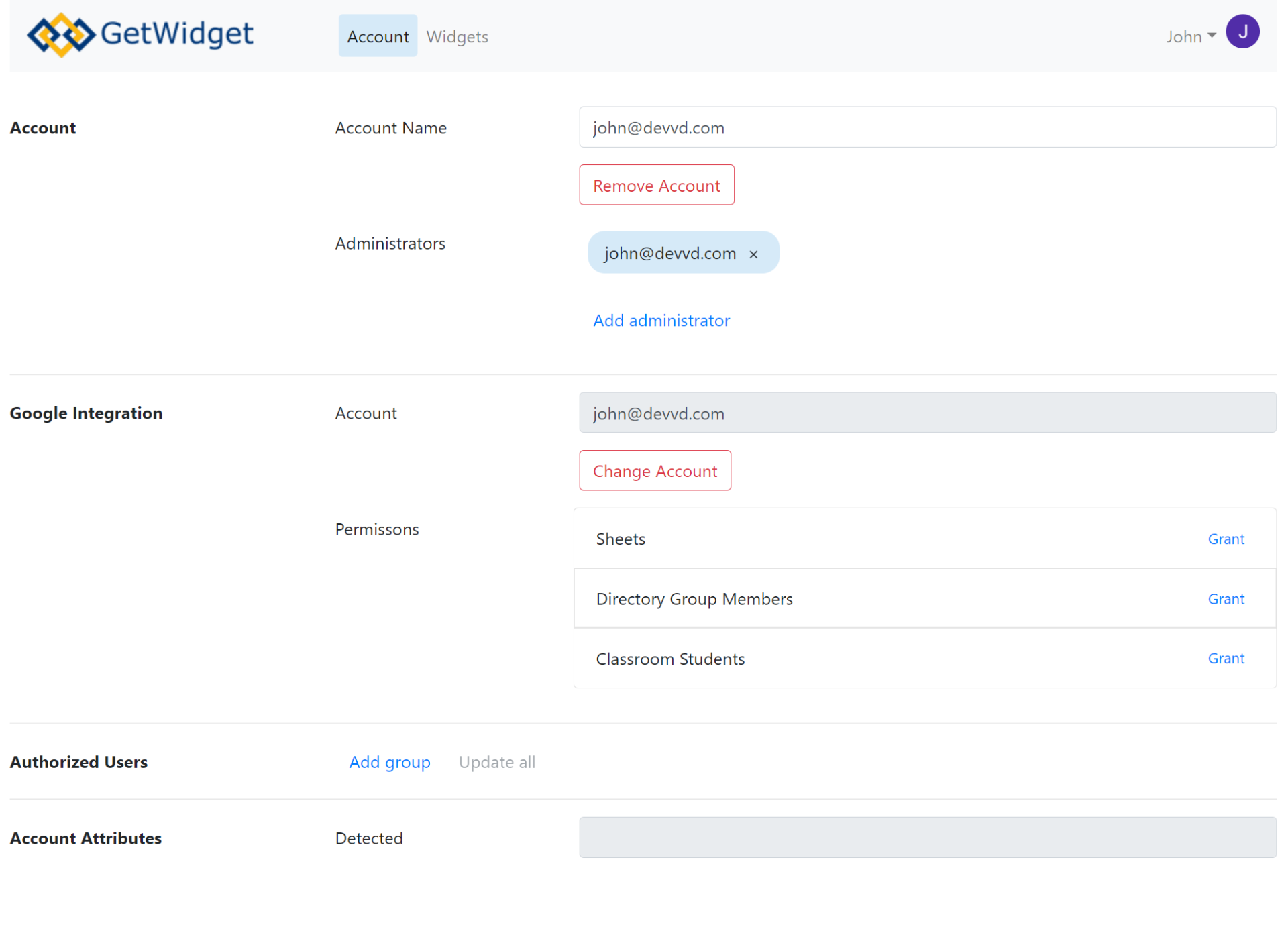Click the Add administrator link
This screenshot has height=929, width=1288.
(661, 321)
